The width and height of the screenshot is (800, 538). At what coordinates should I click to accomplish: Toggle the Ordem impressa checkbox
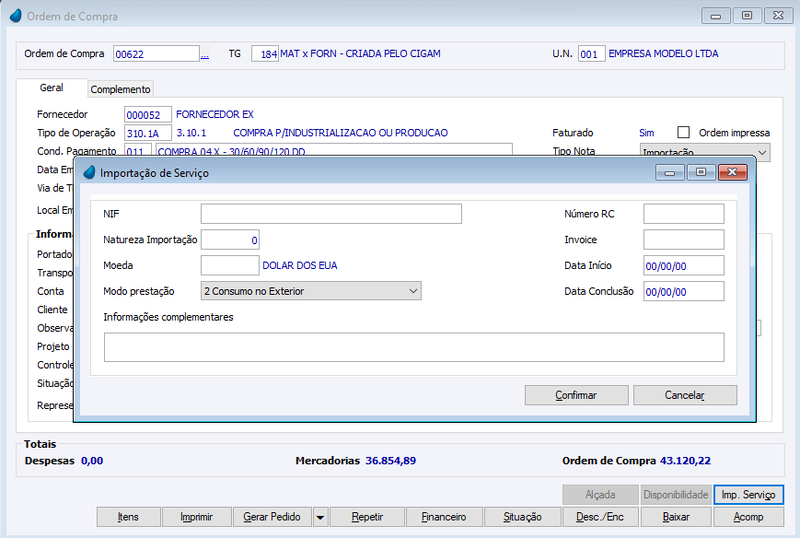(683, 132)
